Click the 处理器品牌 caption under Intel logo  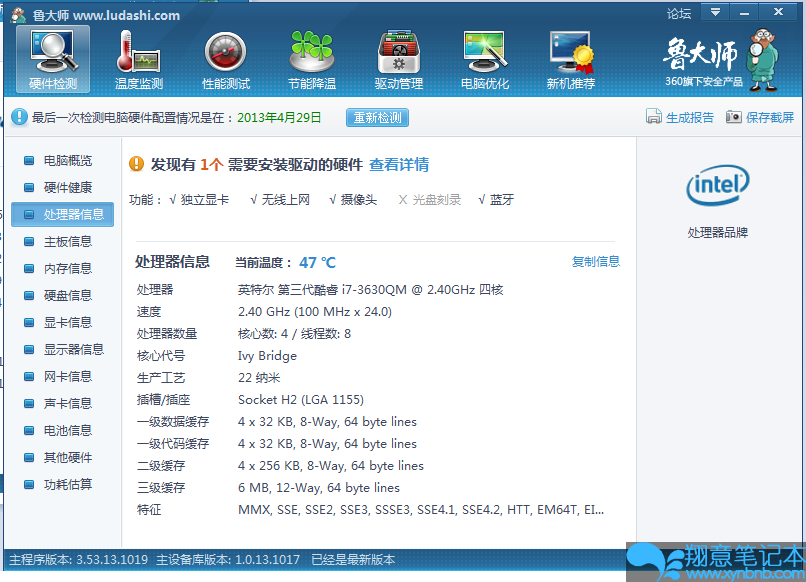tap(718, 232)
